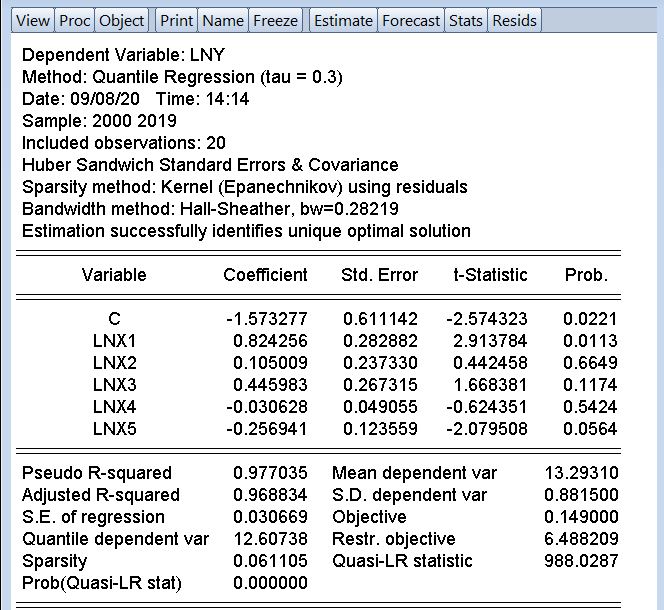Click the Prob. column header
Screen dimensions: 664x610
tap(586, 275)
